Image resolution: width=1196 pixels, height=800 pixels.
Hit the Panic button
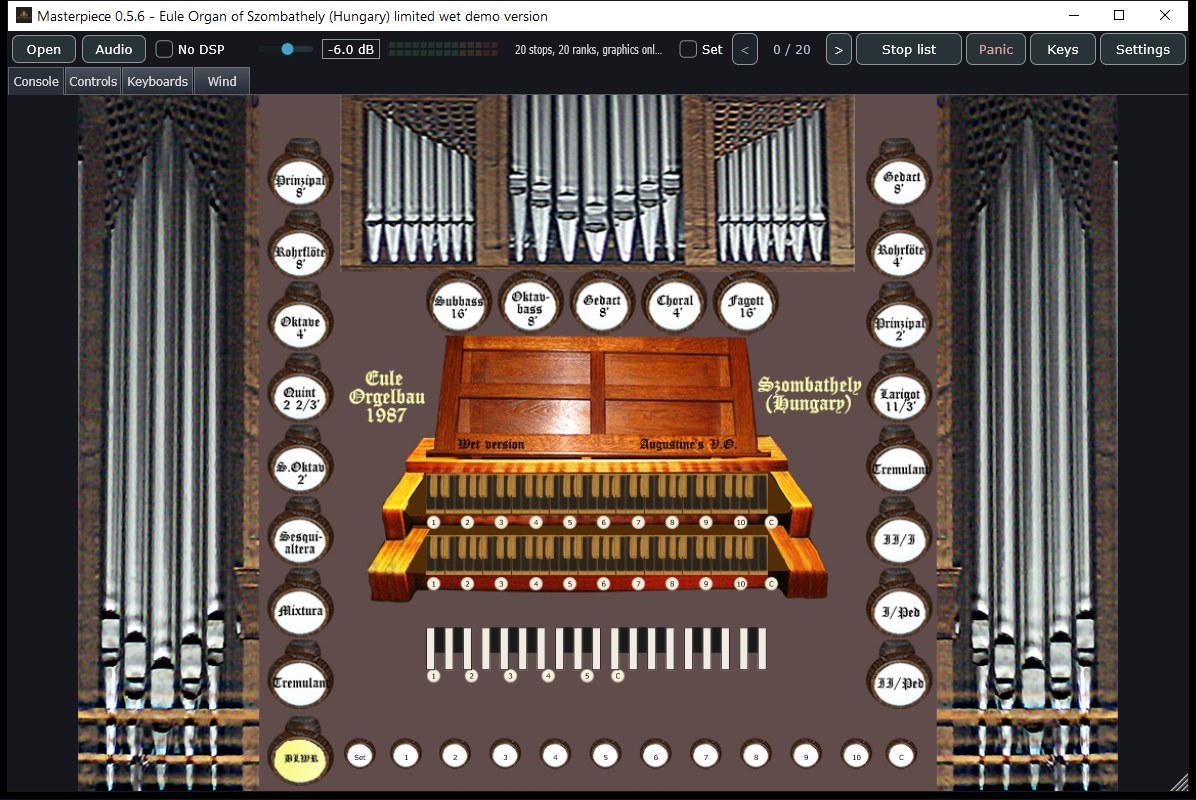(995, 50)
